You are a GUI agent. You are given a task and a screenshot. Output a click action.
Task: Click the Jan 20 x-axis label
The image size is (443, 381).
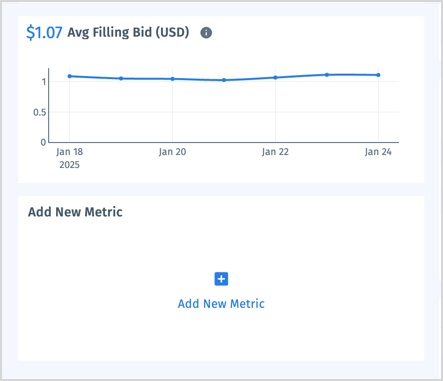point(172,152)
